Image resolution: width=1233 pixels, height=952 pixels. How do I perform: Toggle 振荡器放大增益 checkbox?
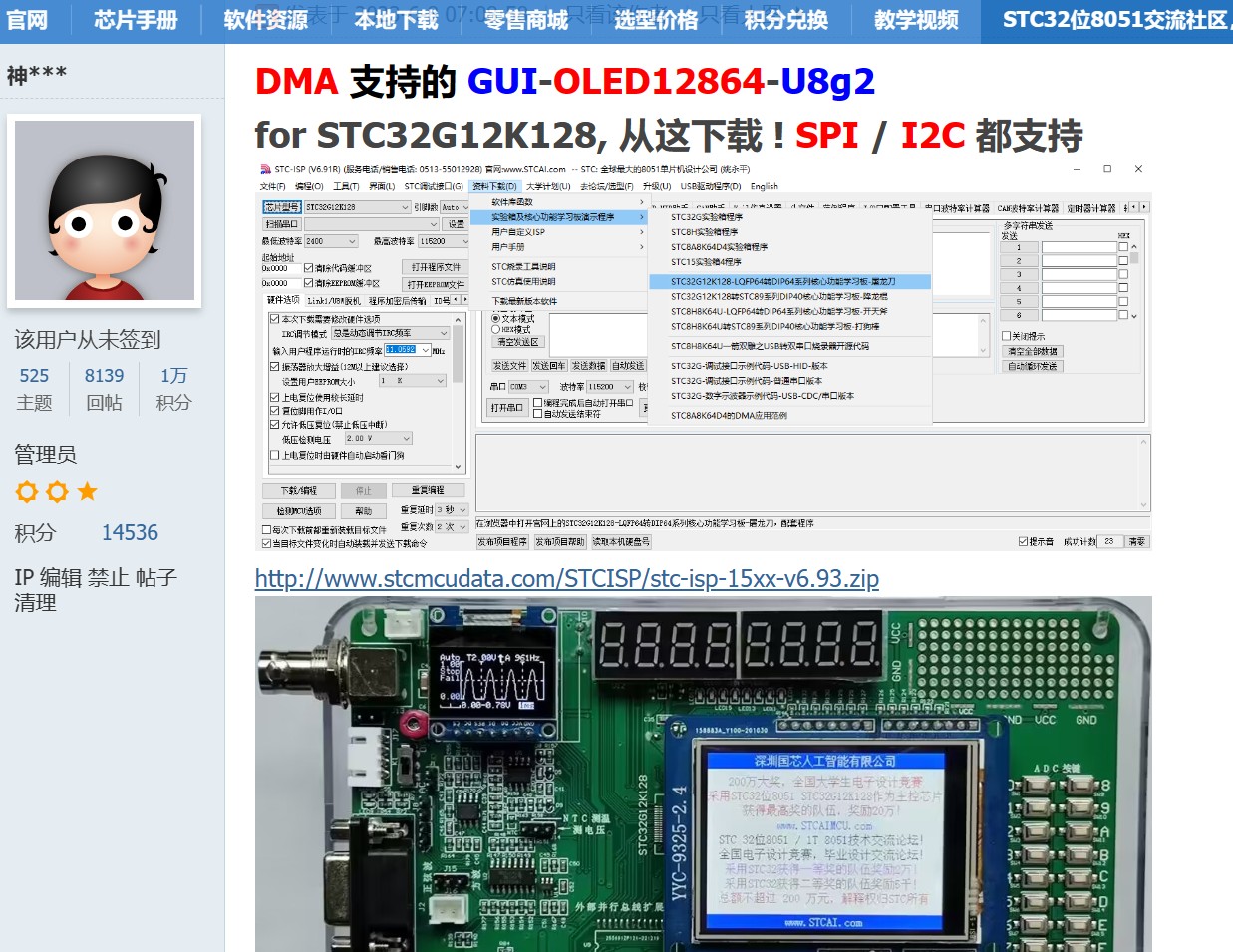point(274,367)
